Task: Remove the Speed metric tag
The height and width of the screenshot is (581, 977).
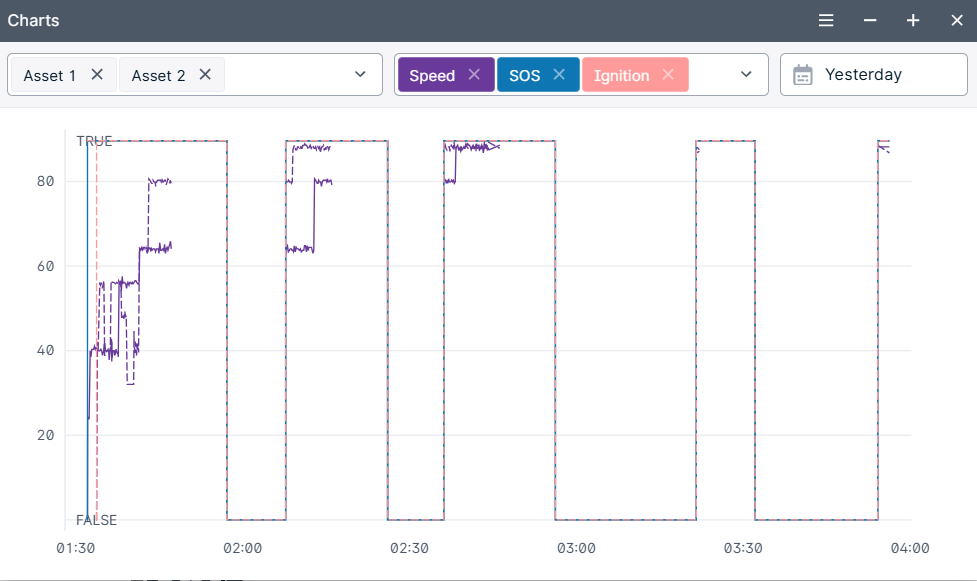Action: (x=474, y=74)
